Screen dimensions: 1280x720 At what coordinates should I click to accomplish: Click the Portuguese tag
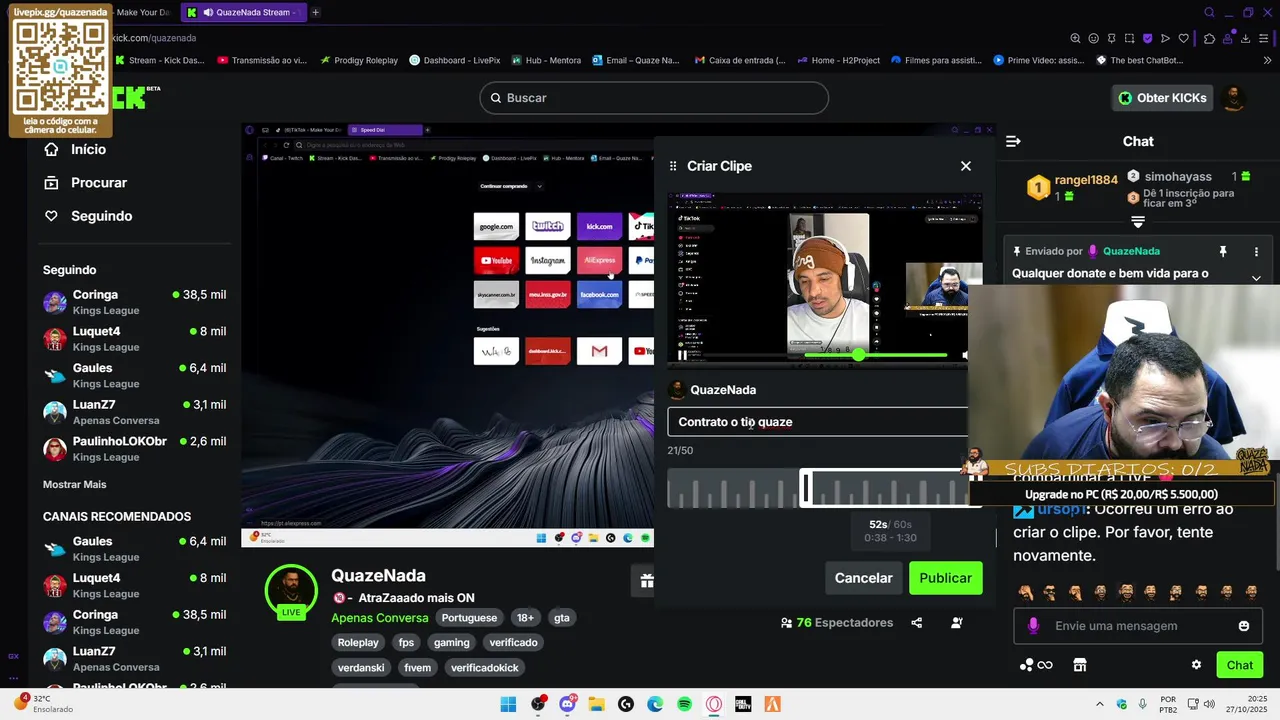coord(469,618)
